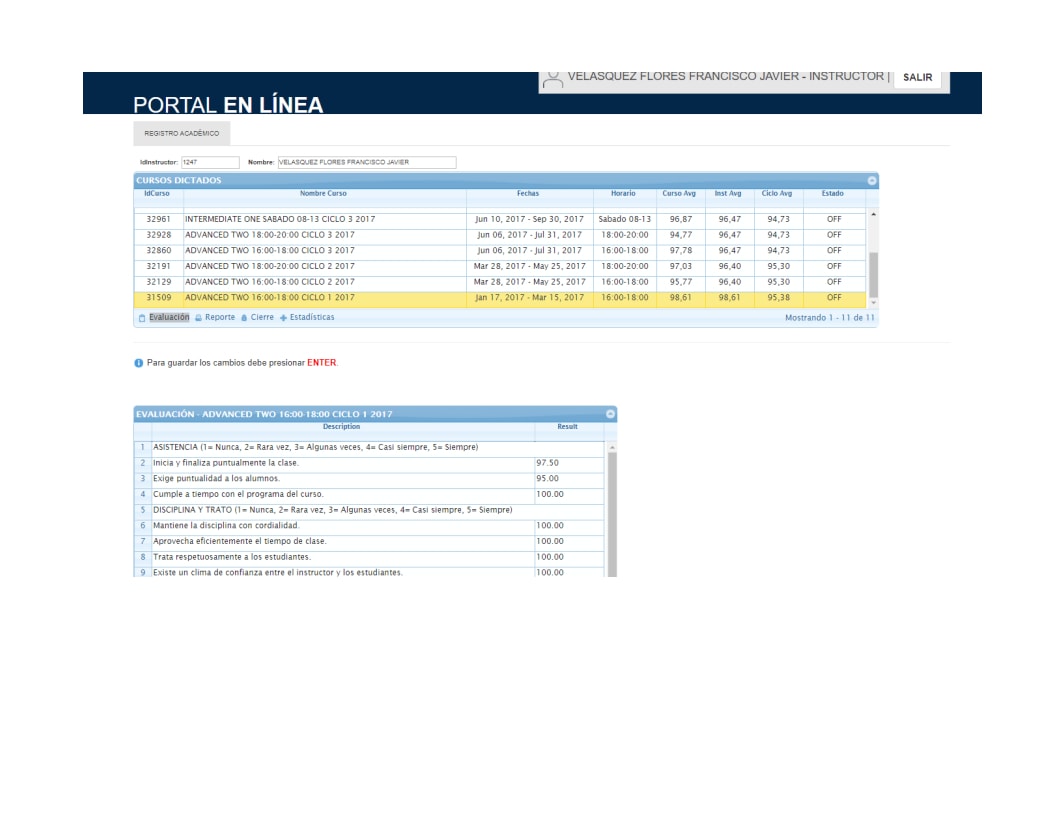Select course ADVANCED TWO 18:00-20:00 CICLO 2 2017
This screenshot has width=1055, height=815.
point(499,267)
